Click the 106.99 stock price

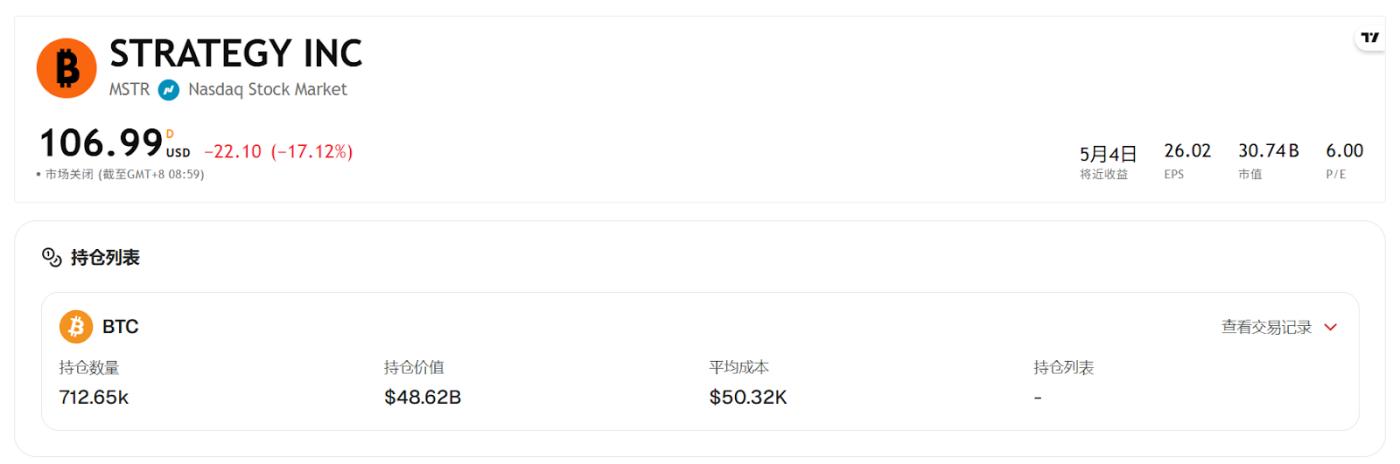101,144
